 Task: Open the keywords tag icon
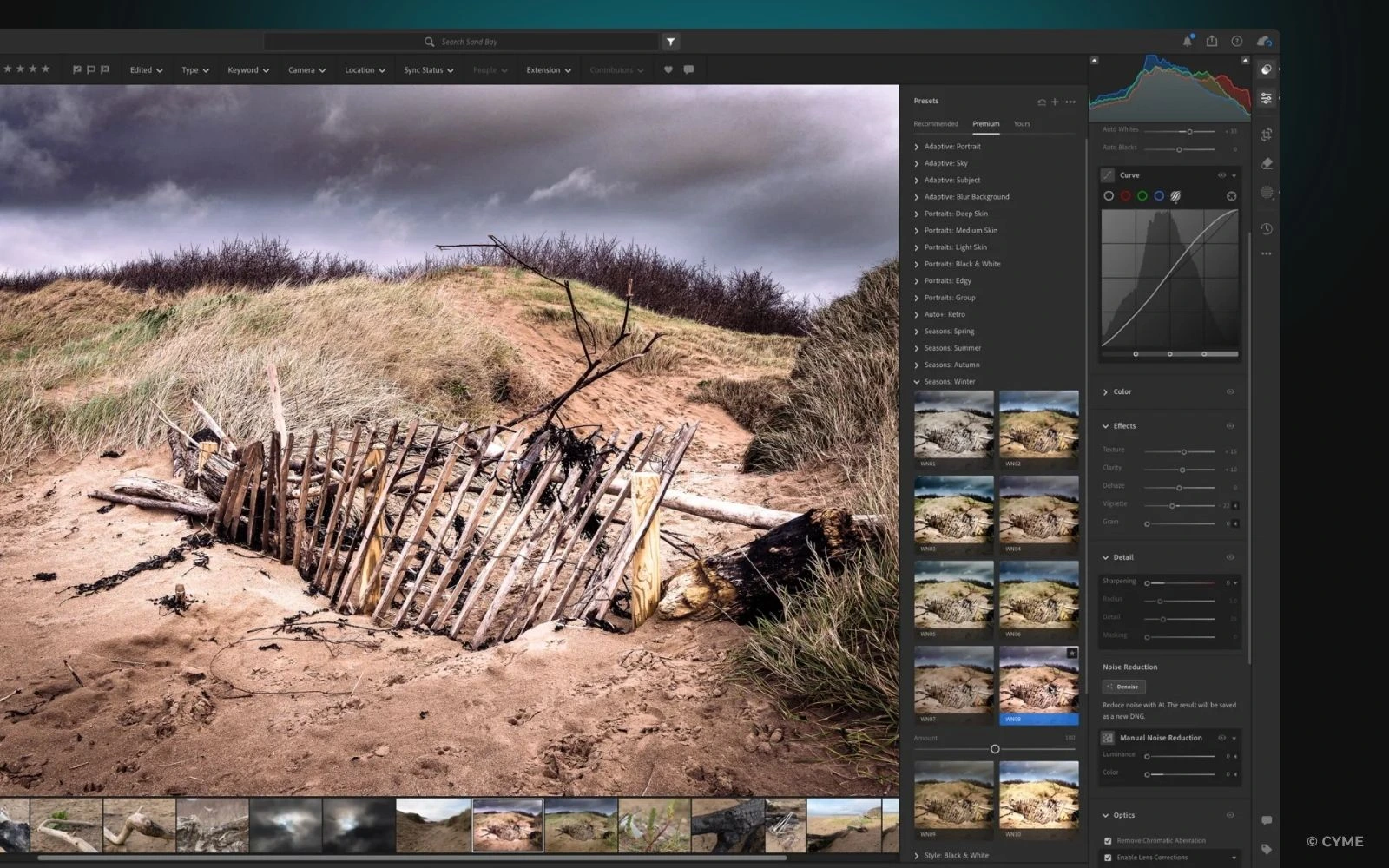pyautogui.click(x=1267, y=849)
